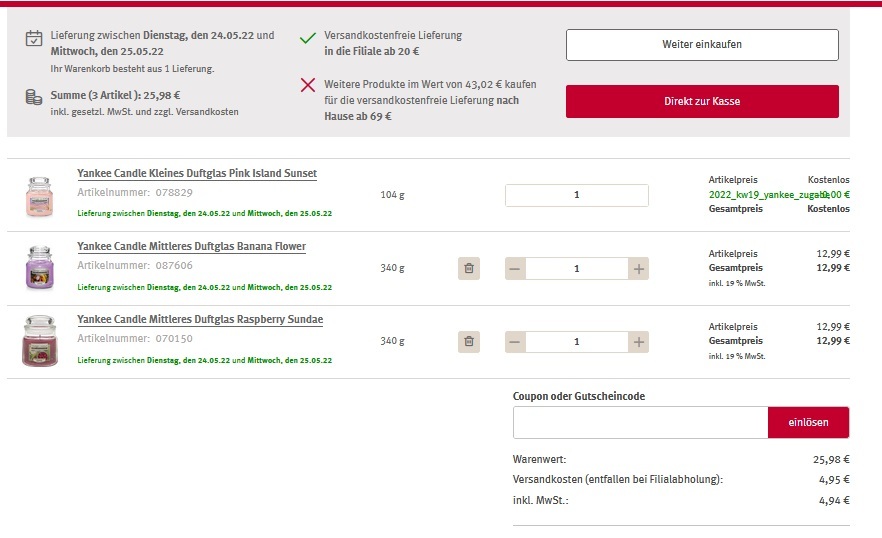
Task: Select article number 078829
Action: pyautogui.click(x=174, y=192)
